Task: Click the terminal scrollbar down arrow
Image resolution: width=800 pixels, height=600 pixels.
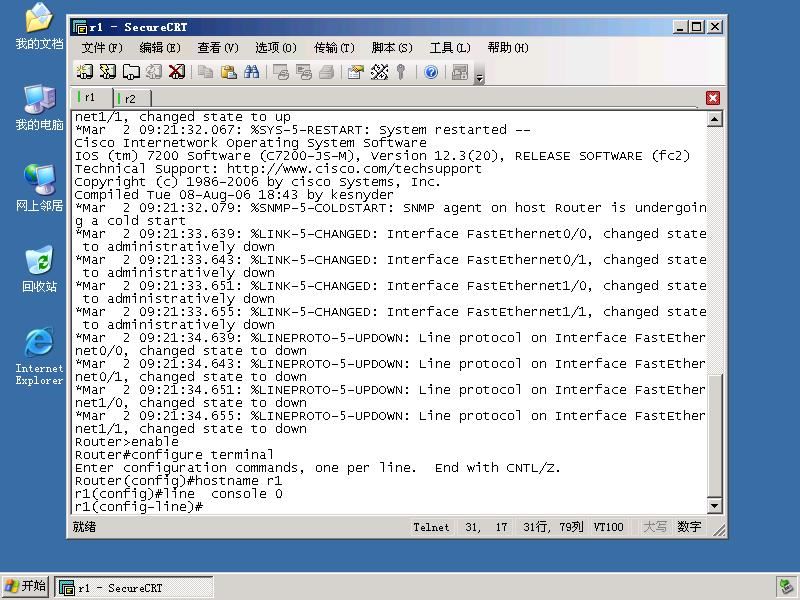Action: [714, 506]
